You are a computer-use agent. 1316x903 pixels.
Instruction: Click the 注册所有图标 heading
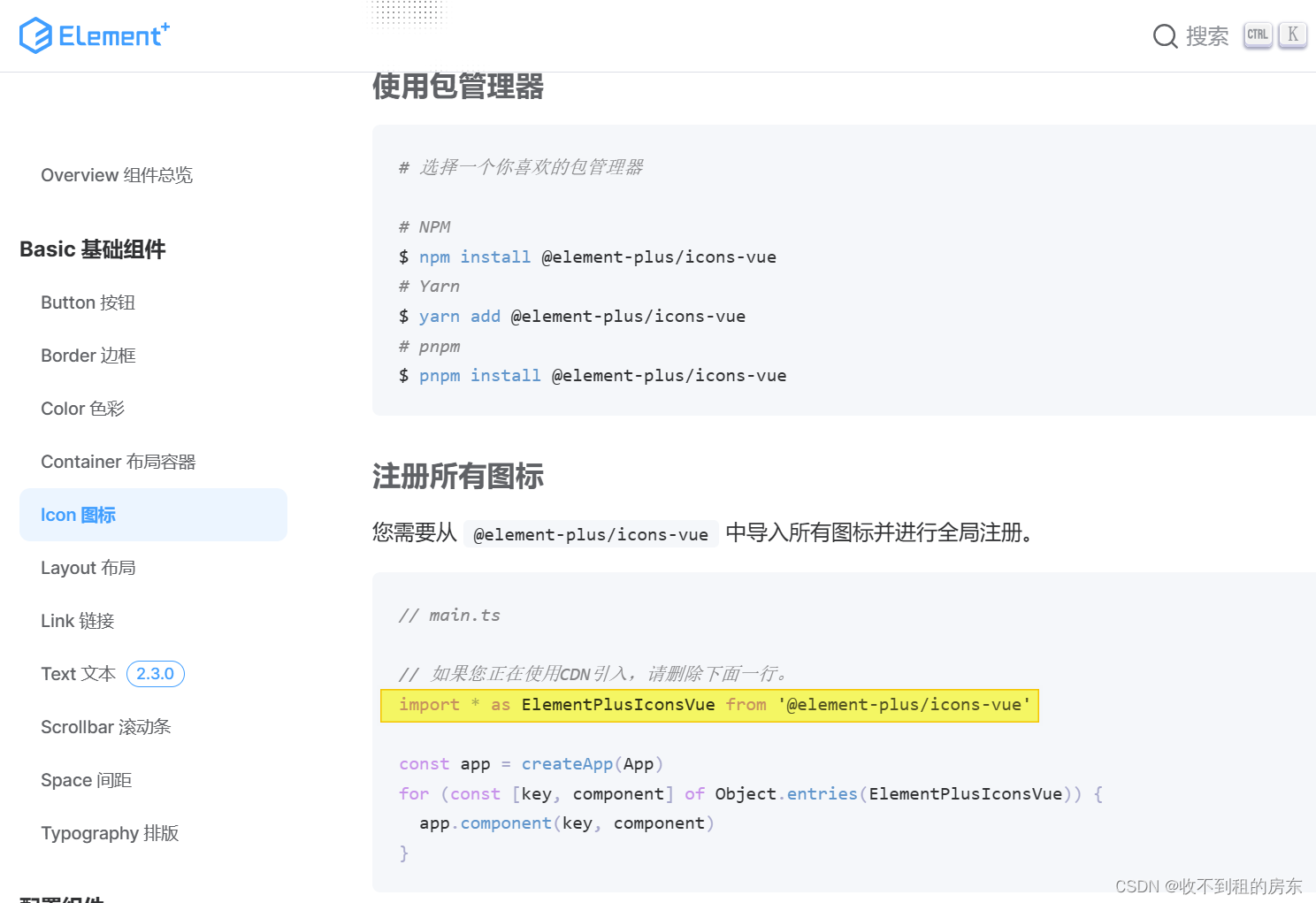[x=458, y=476]
